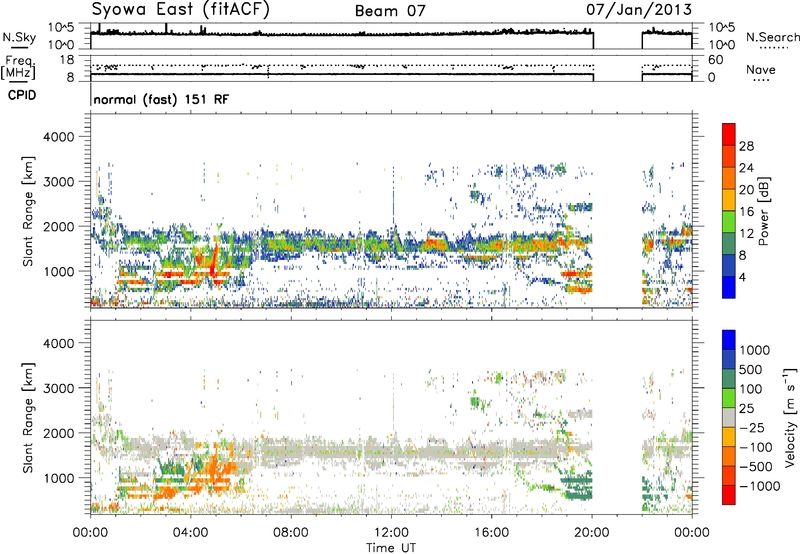Click the 'Slant Range [km]' label of the power plot
Screen dimensions: 800x554
[28, 211]
